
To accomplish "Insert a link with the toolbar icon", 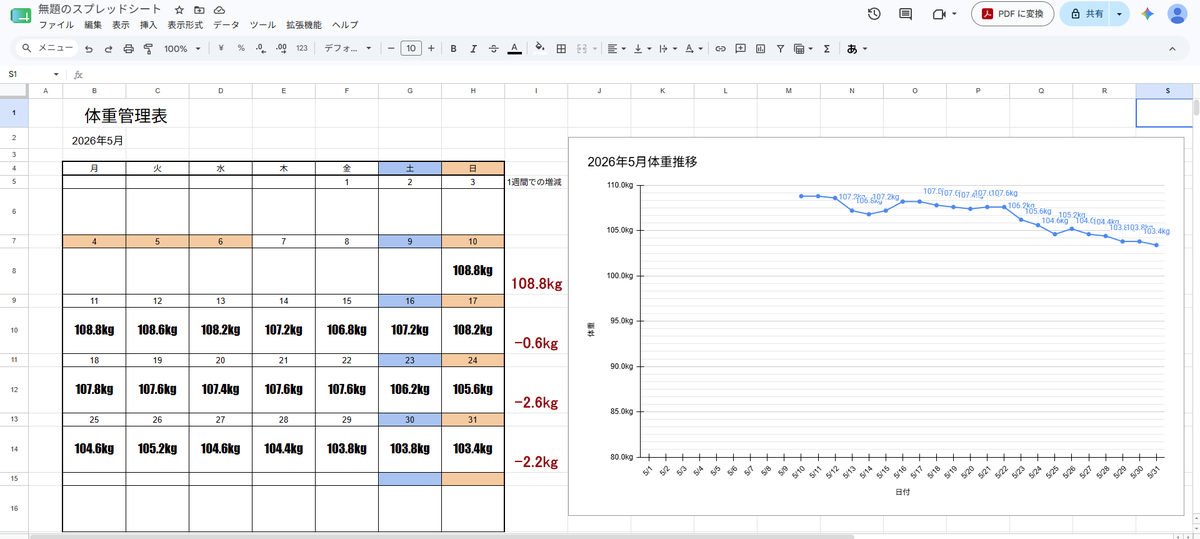I will (x=720, y=48).
